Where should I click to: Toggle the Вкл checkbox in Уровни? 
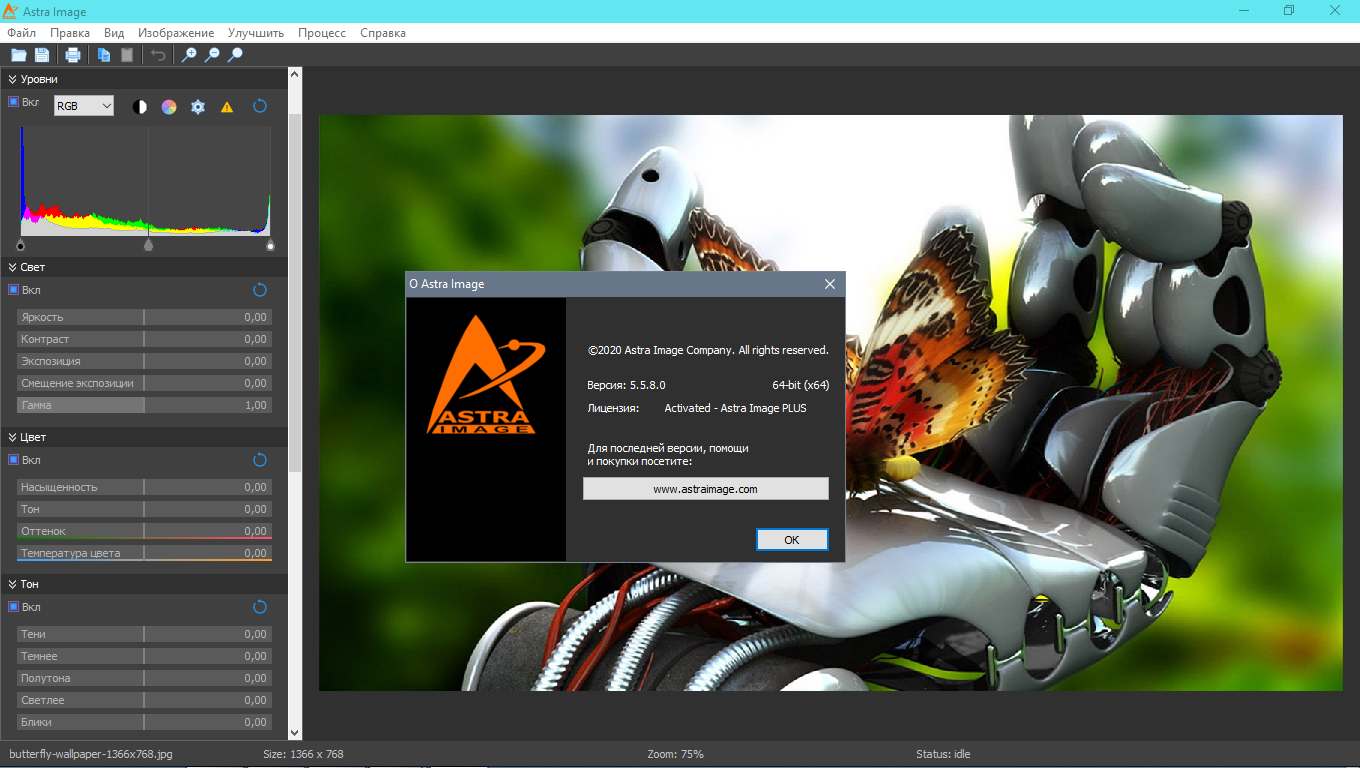click(x=14, y=102)
